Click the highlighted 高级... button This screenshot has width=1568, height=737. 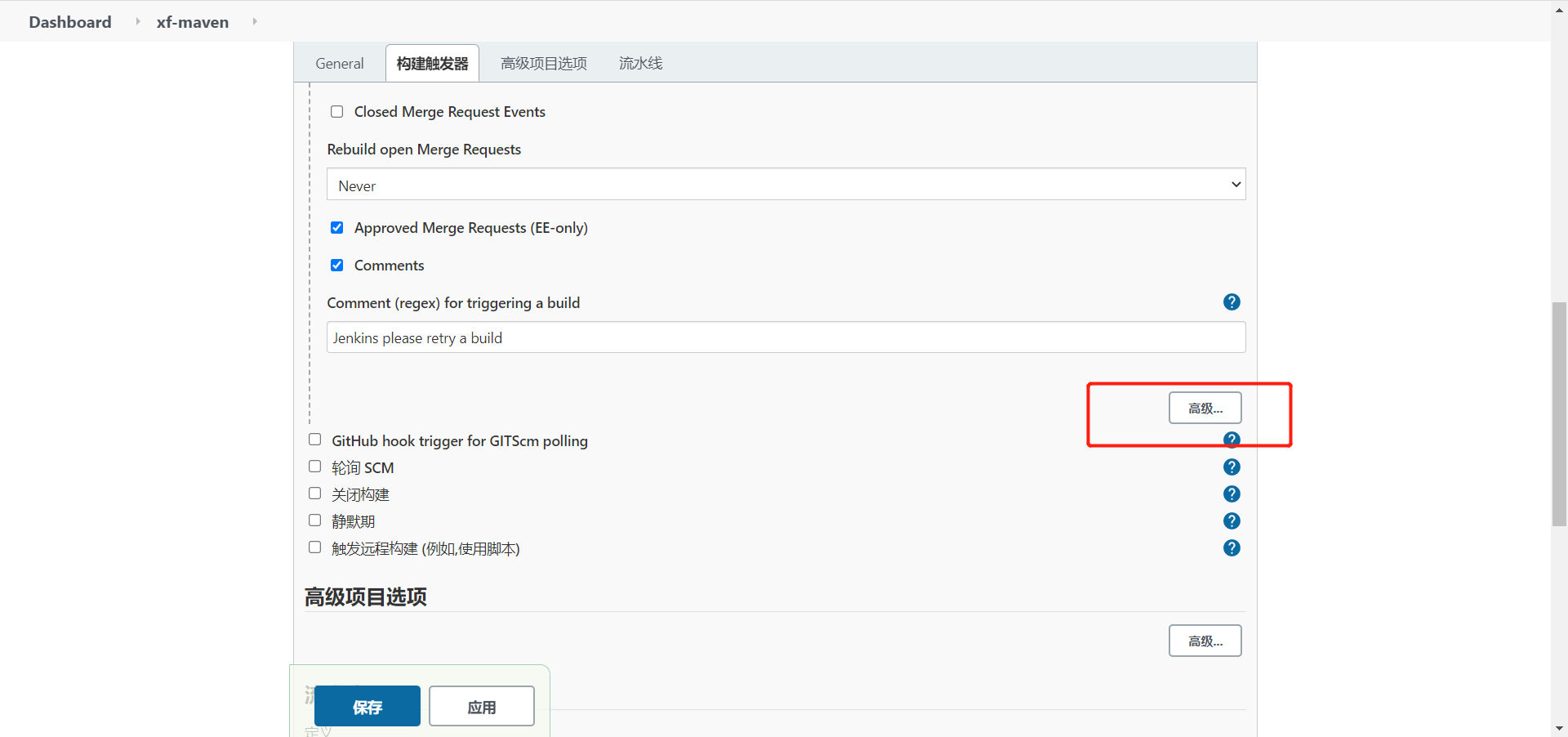click(x=1205, y=408)
